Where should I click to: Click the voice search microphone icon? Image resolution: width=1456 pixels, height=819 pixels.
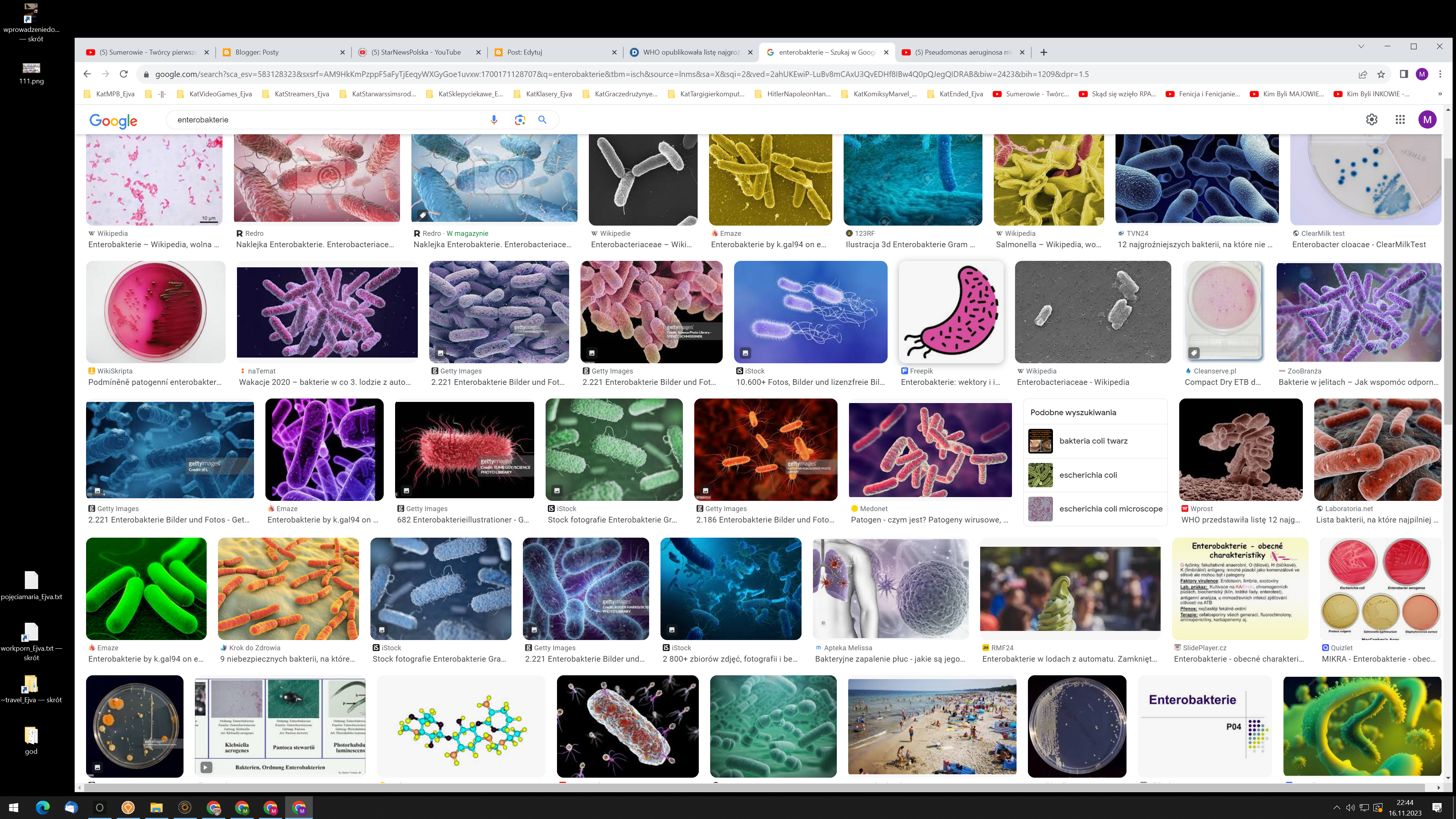point(493,120)
